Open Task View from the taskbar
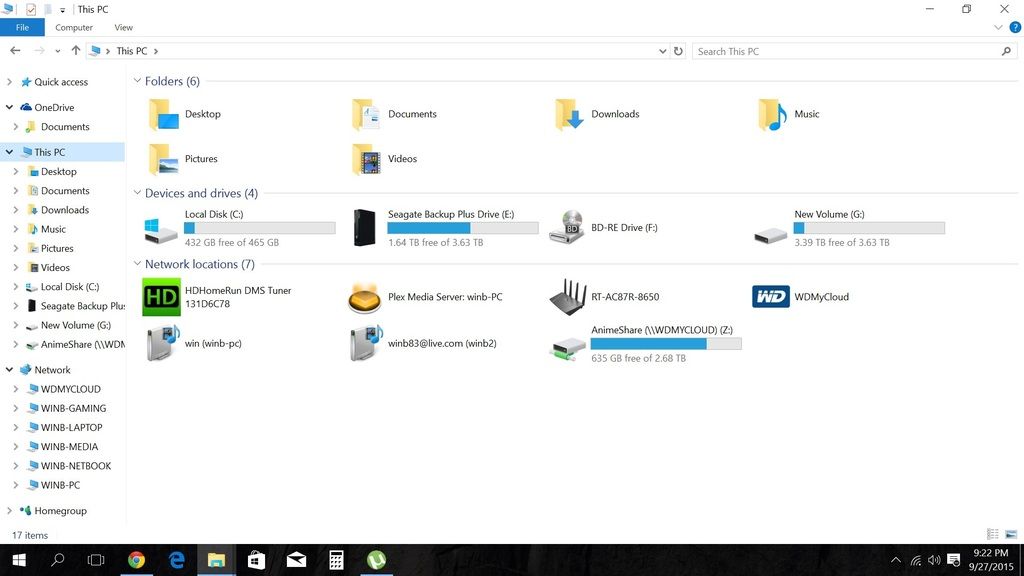 click(96, 560)
